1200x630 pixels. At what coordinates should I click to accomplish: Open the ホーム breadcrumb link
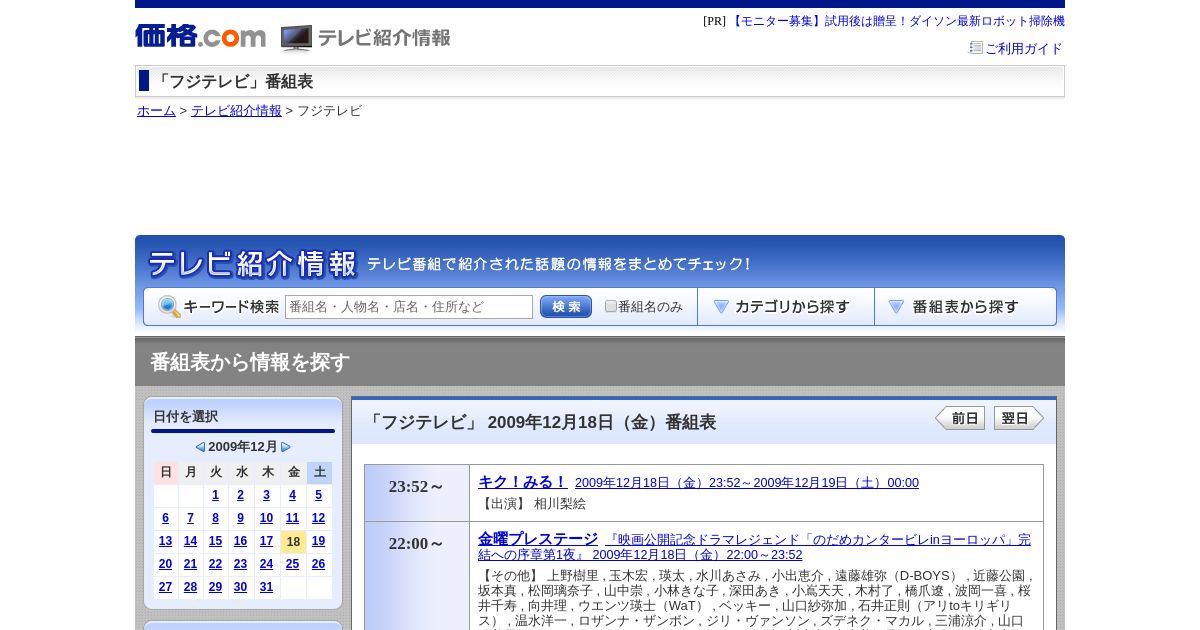[x=156, y=111]
